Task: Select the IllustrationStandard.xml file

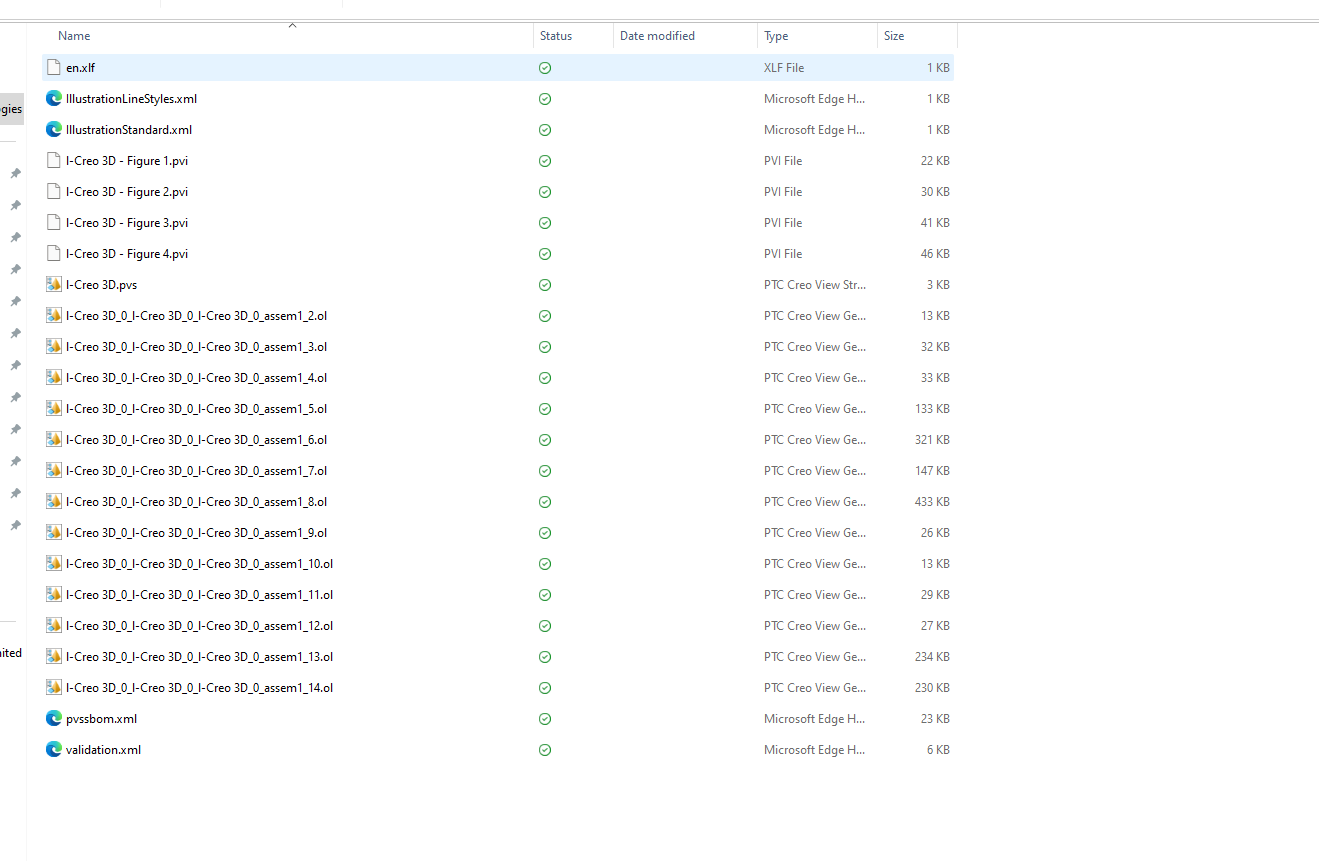Action: pyautogui.click(x=127, y=129)
